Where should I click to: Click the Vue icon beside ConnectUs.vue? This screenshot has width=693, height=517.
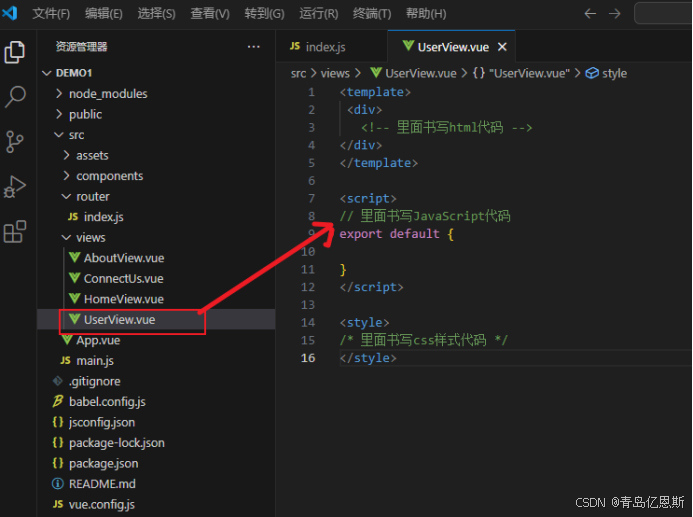[75, 278]
